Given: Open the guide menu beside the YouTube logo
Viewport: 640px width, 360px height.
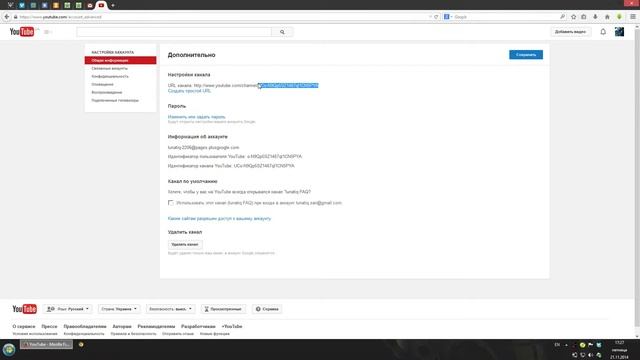Looking at the screenshot, I should click(47, 32).
